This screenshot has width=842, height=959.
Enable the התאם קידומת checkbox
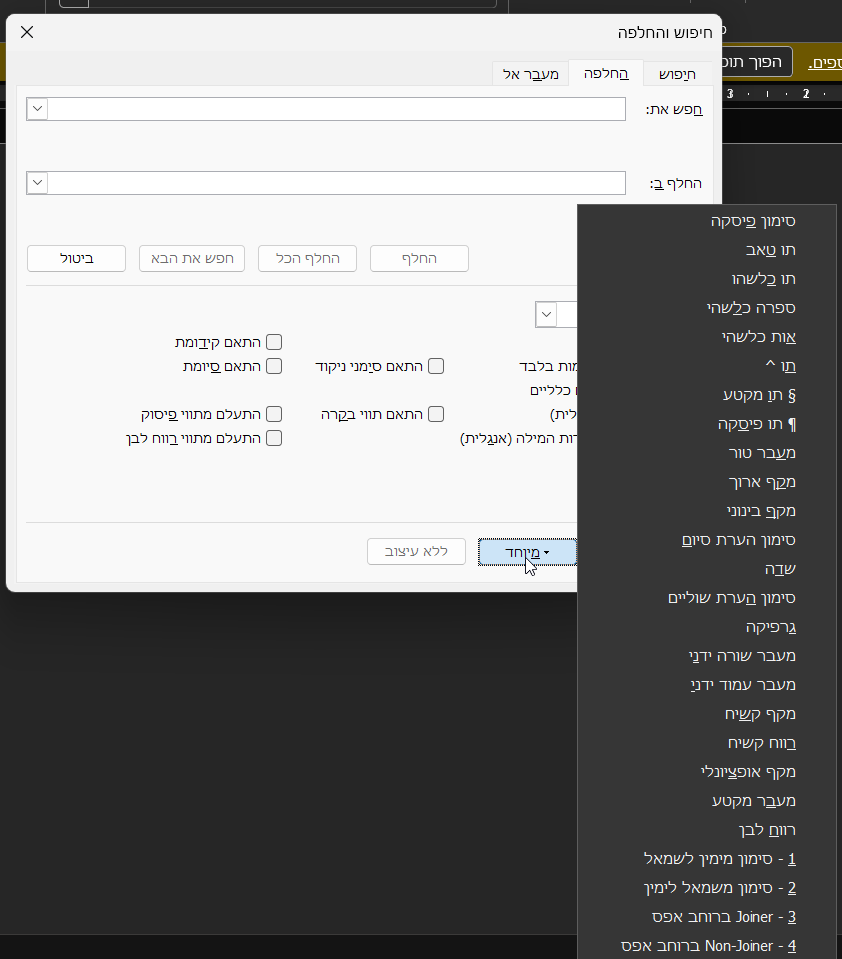point(274,343)
